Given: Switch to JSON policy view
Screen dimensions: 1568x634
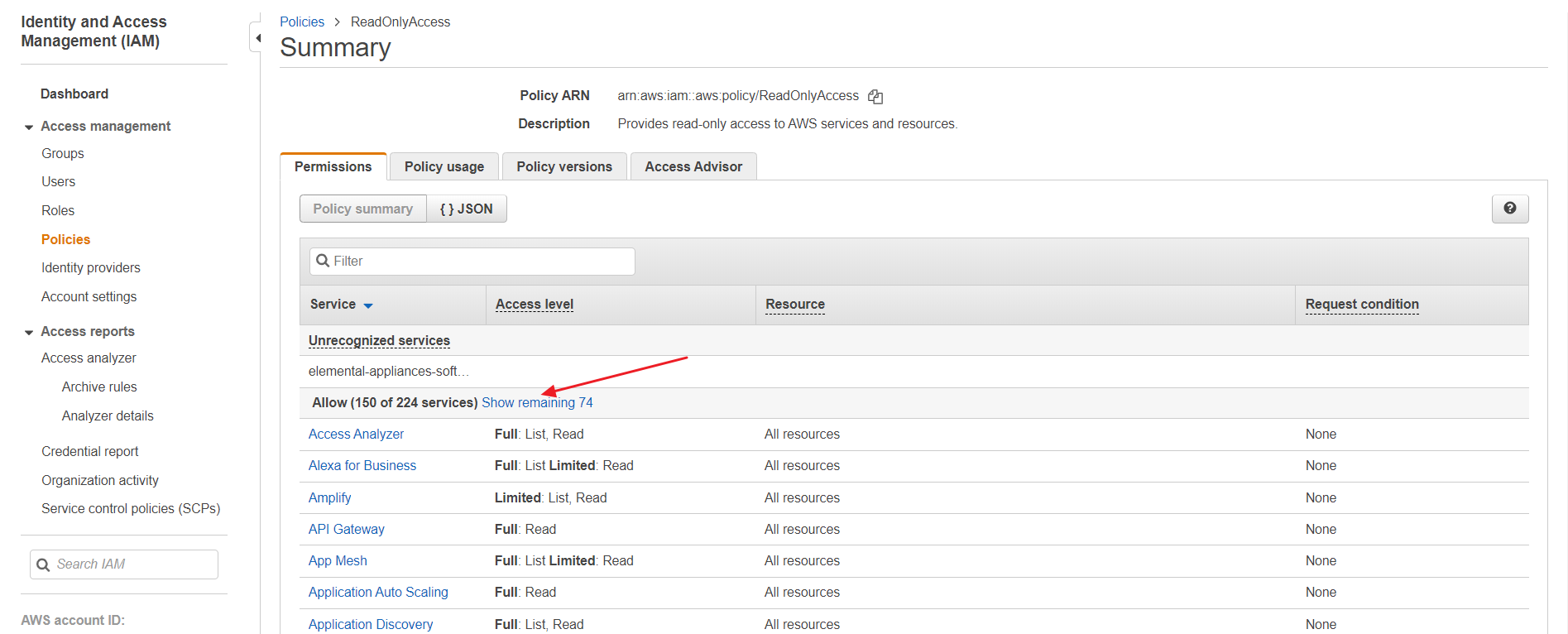Looking at the screenshot, I should coord(466,209).
